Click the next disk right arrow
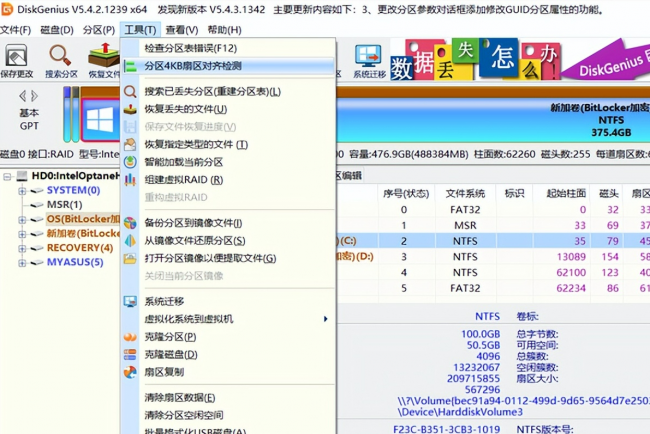The width and height of the screenshot is (650, 434). pyautogui.click(x=34, y=96)
